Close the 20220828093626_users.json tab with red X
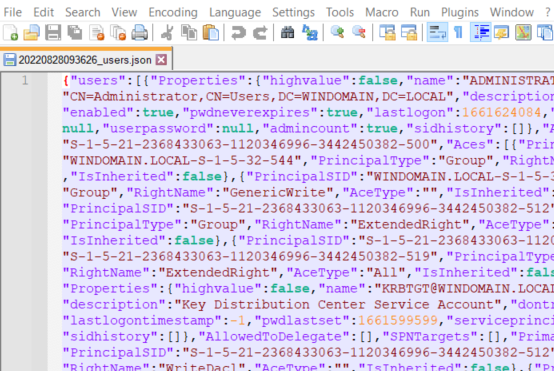The image size is (554, 371). point(161,60)
